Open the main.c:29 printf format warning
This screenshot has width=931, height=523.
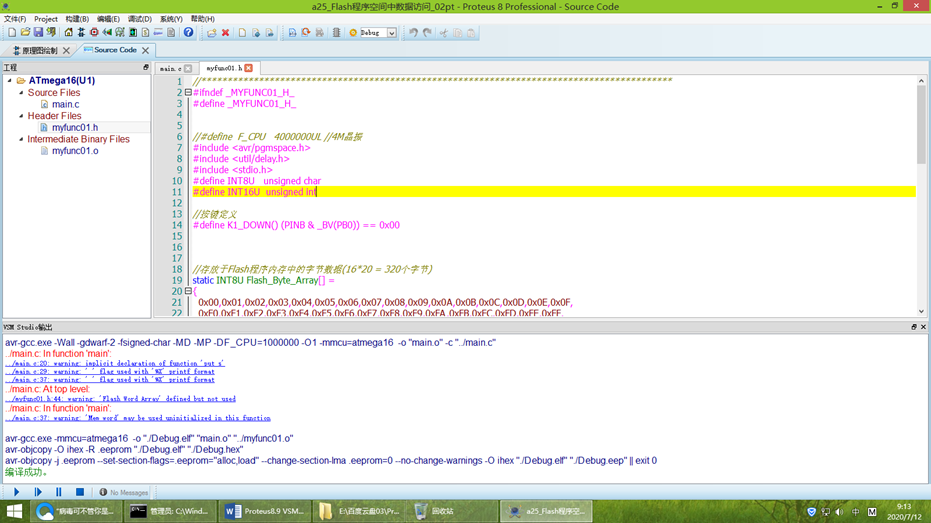110,372
